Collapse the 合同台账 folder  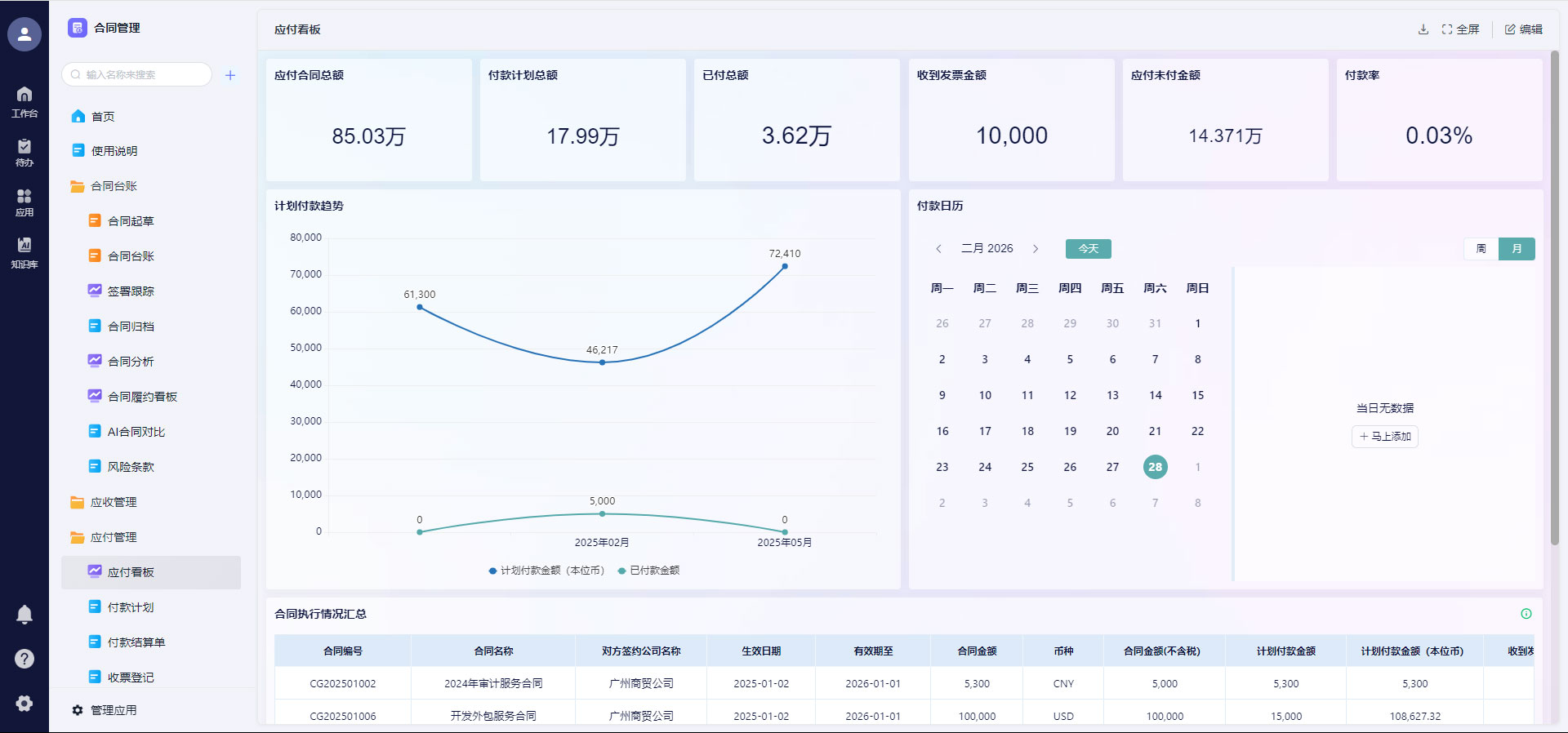[114, 186]
